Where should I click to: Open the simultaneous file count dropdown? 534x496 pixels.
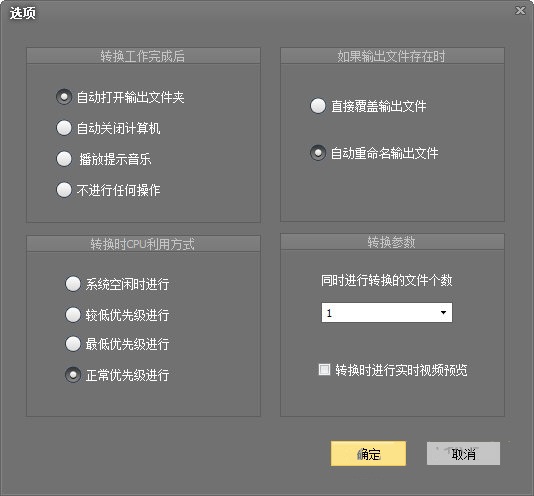coord(387,312)
